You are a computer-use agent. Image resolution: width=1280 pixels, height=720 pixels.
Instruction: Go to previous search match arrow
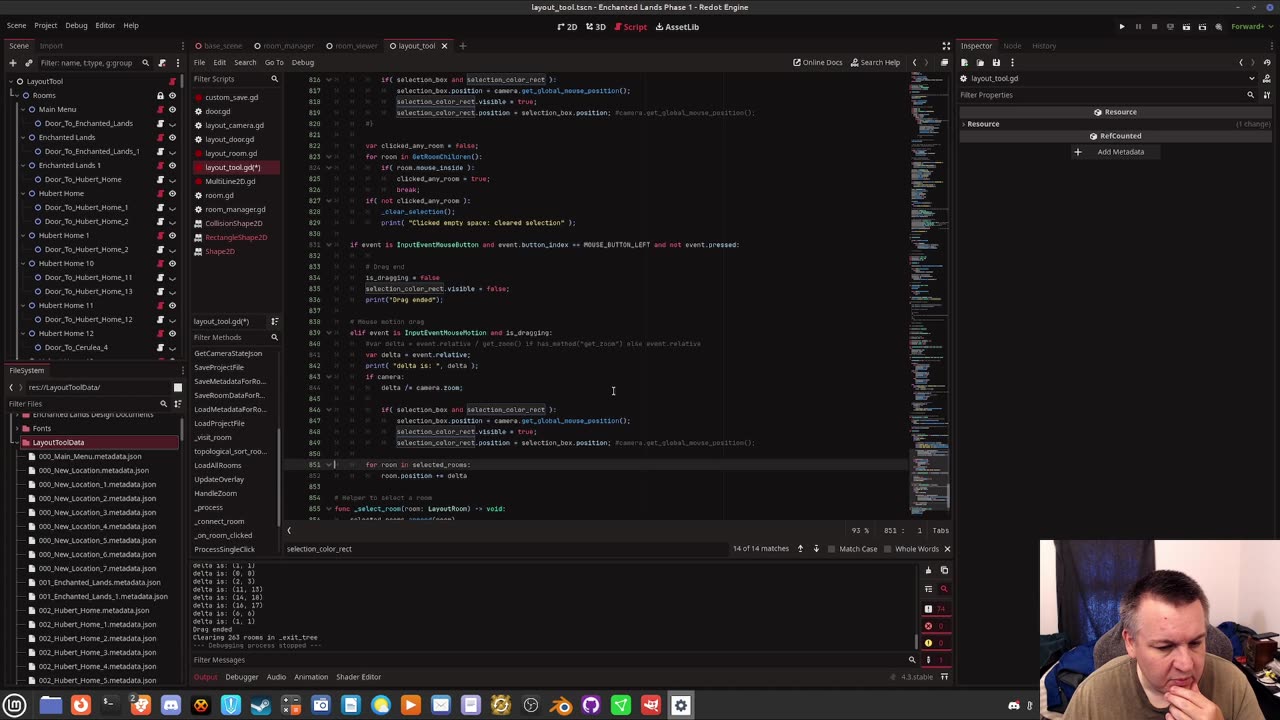click(x=800, y=549)
